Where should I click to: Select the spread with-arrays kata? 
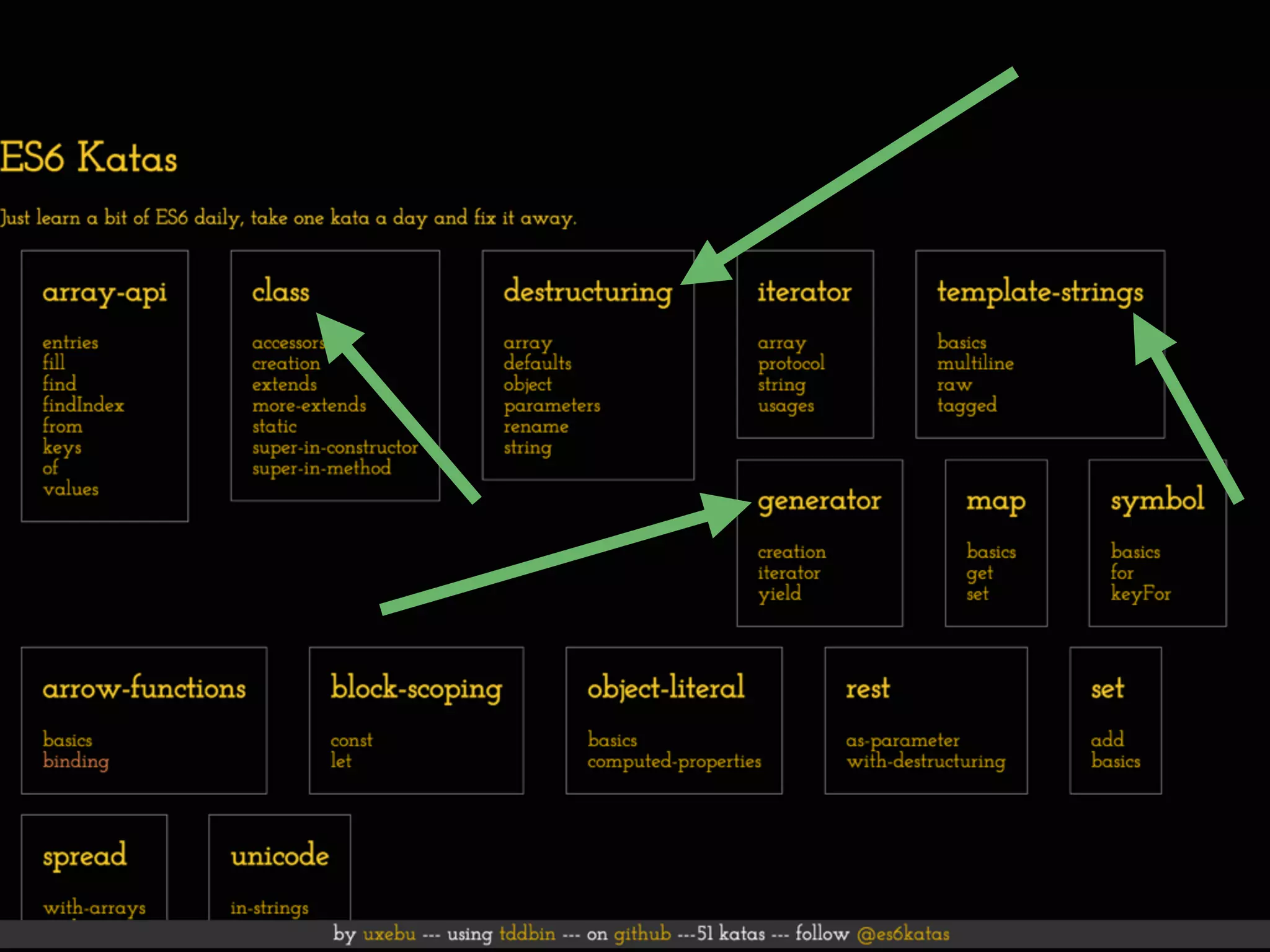coord(94,908)
